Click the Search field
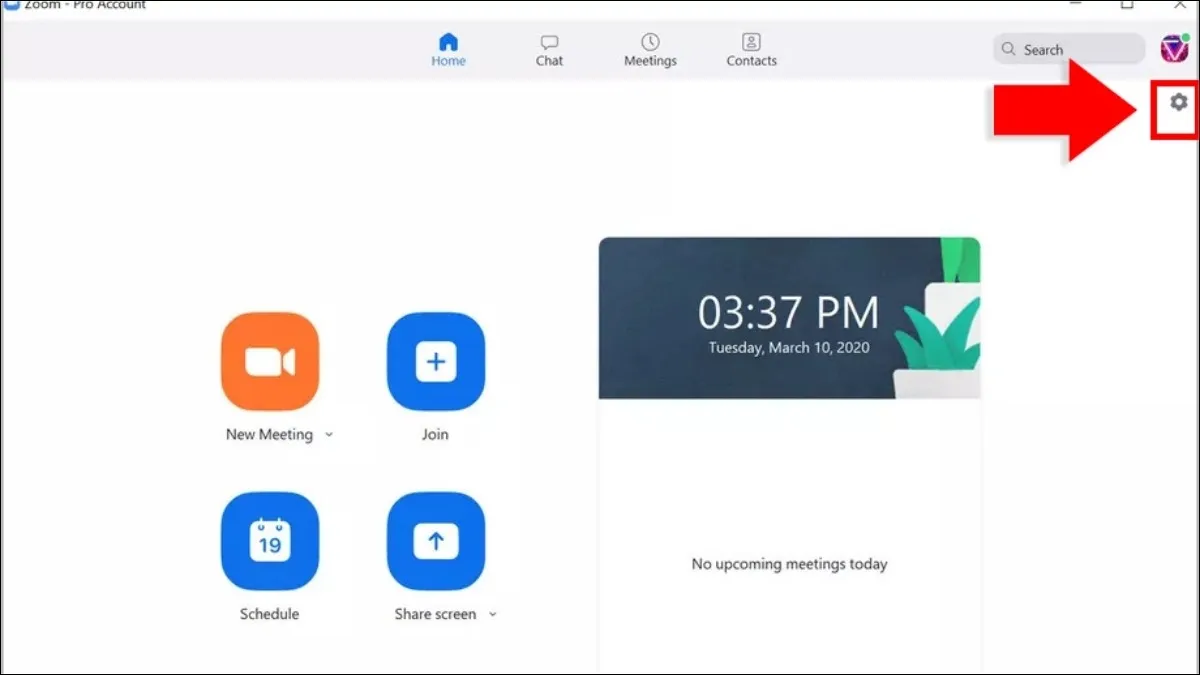Screen dimensions: 1200x675 click(1068, 48)
